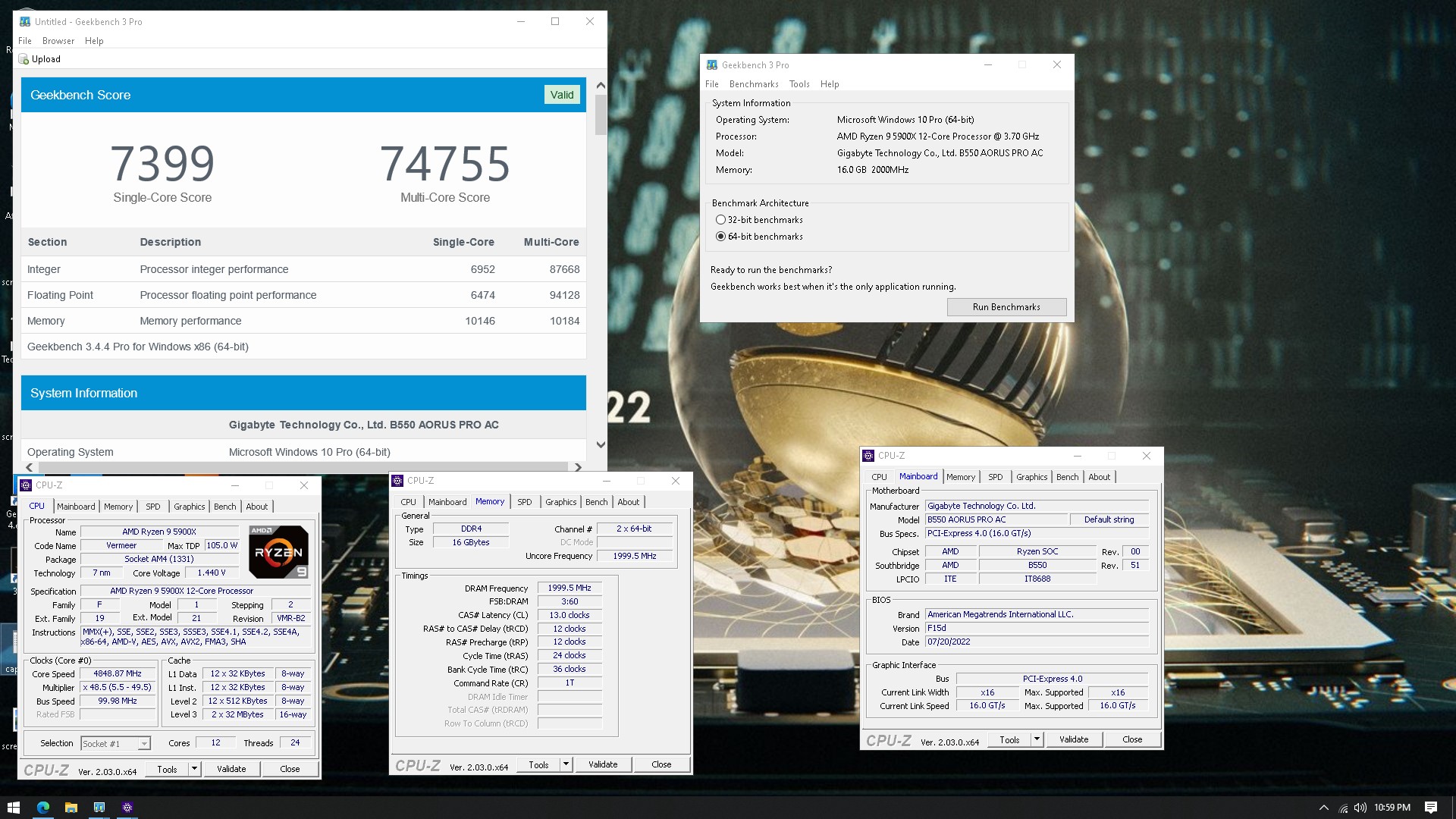
Task: Click the CPU-Z icon in the Mainboard window title bar
Action: [x=868, y=456]
